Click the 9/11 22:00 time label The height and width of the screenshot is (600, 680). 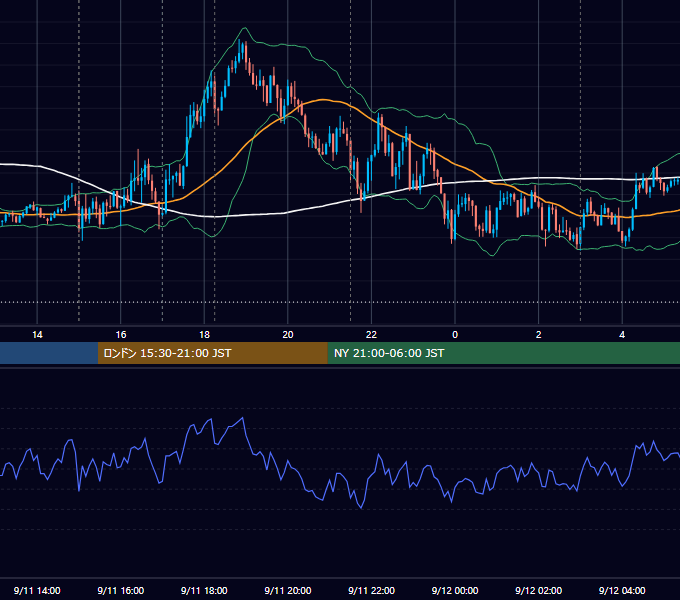point(372,590)
